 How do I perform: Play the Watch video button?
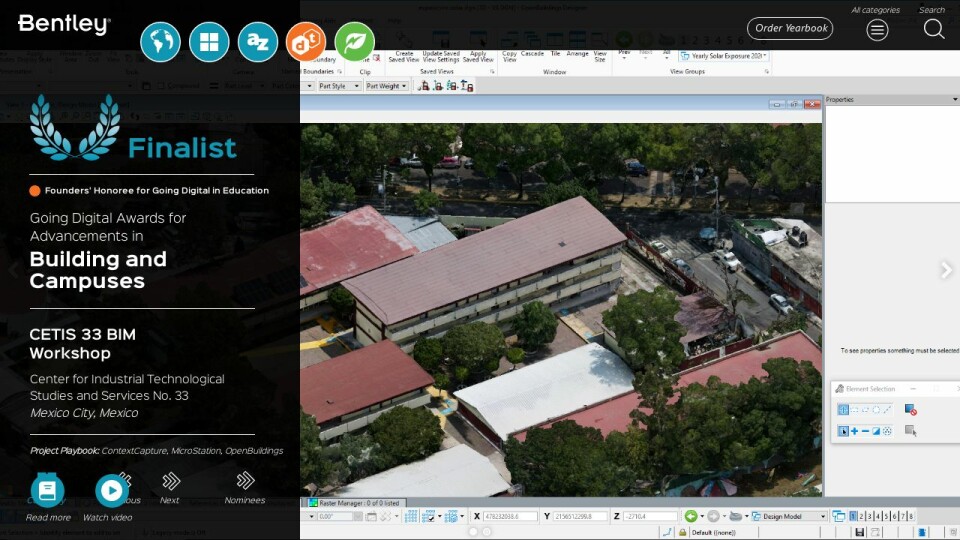click(111, 490)
